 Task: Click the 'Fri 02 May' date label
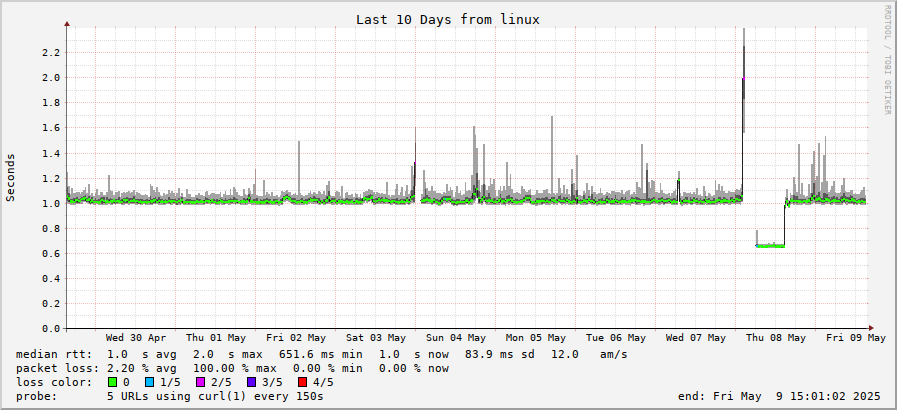tap(296, 338)
